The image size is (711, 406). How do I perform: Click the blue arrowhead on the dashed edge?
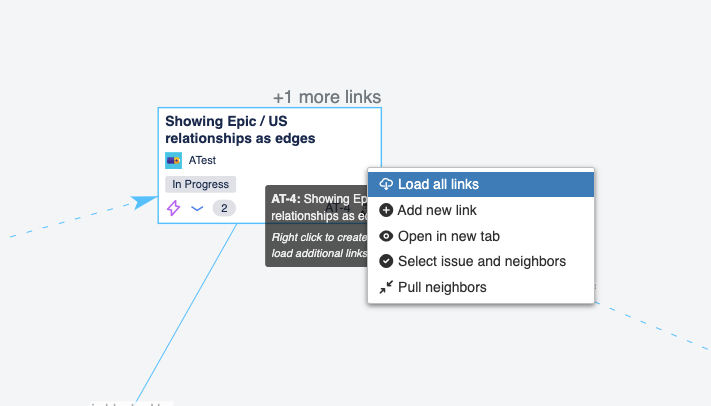143,202
